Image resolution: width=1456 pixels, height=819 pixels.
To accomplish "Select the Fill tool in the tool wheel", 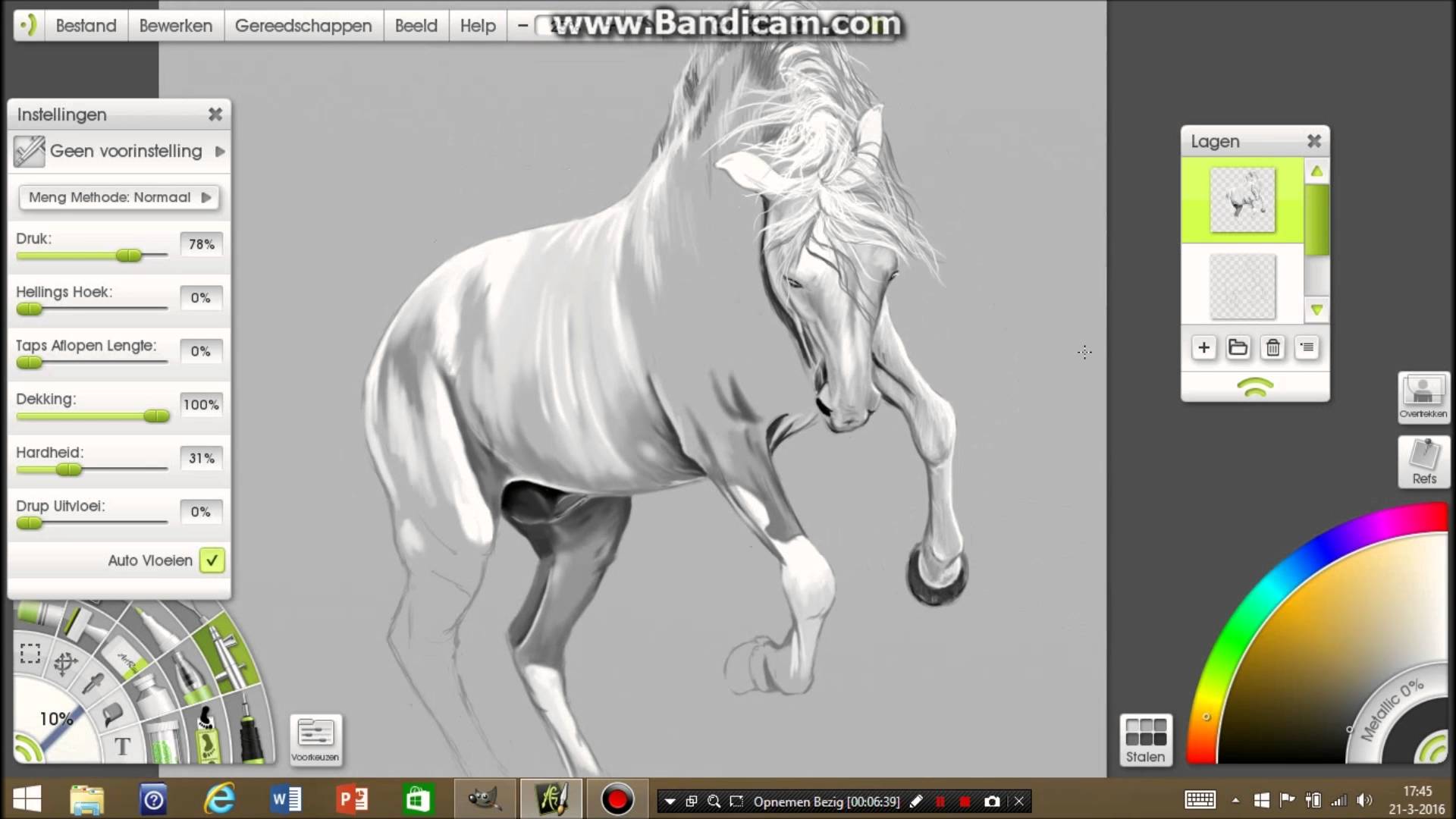I will point(113,714).
